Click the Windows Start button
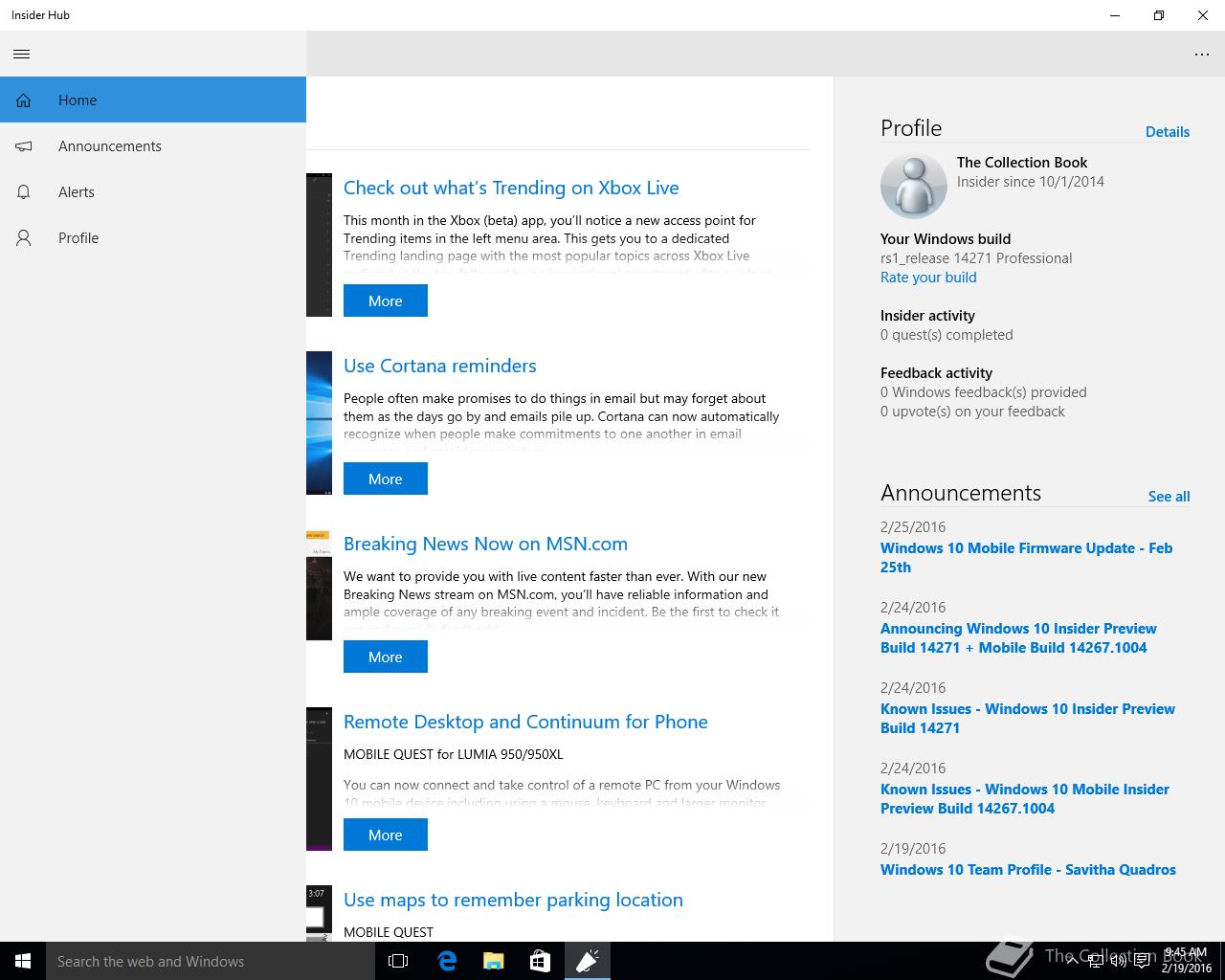The width and height of the screenshot is (1225, 980). [x=23, y=961]
